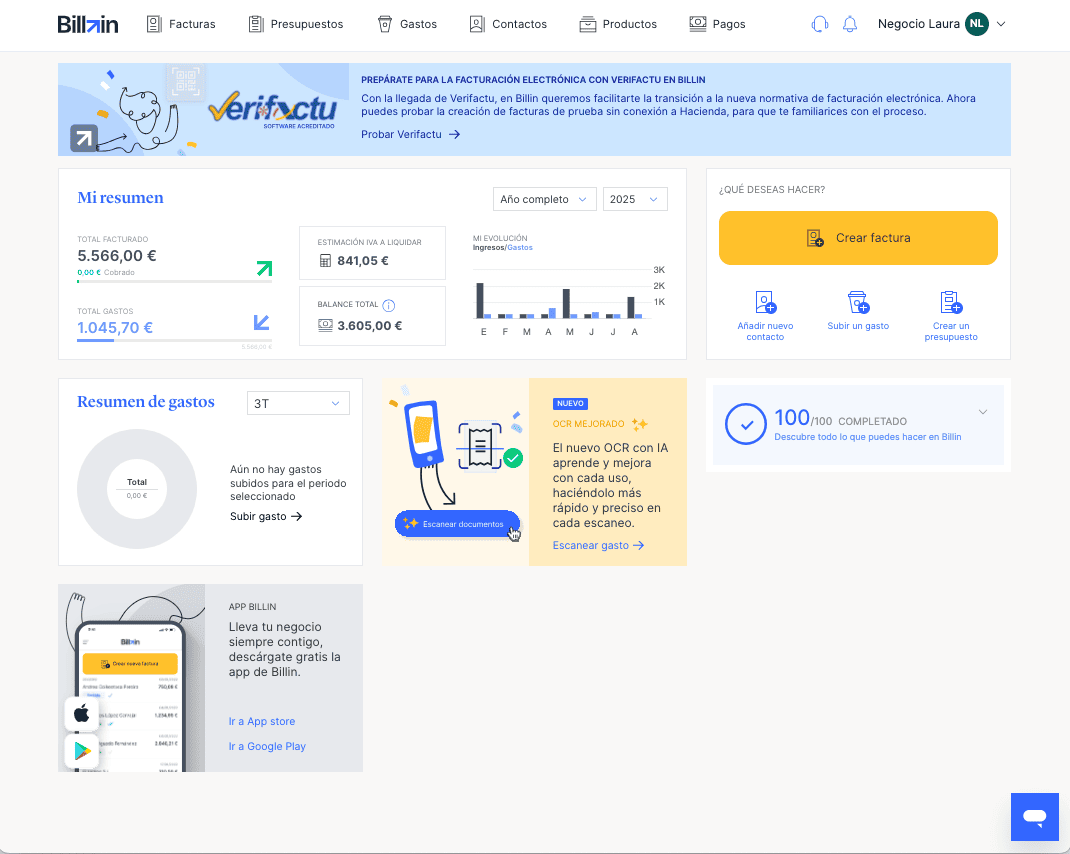Click the completed checkmark circle icon
The width and height of the screenshot is (1070, 854).
click(x=746, y=424)
